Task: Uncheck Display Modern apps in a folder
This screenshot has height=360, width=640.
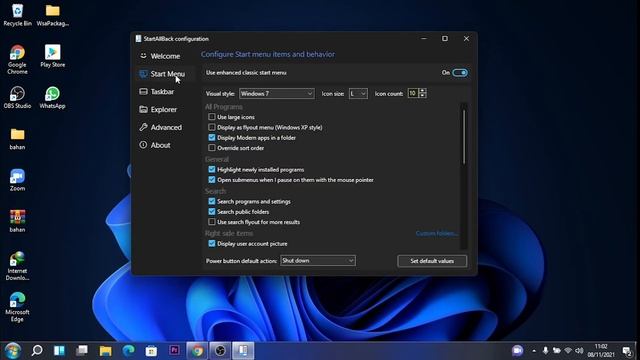Action: [211, 138]
